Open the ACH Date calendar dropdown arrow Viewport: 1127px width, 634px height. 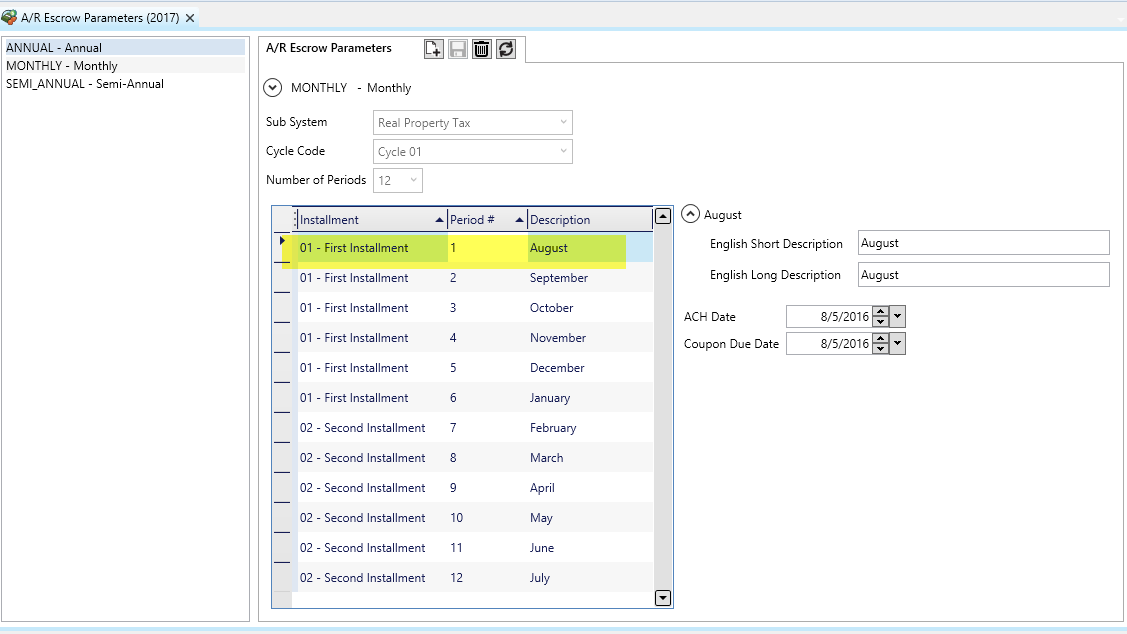coord(897,317)
